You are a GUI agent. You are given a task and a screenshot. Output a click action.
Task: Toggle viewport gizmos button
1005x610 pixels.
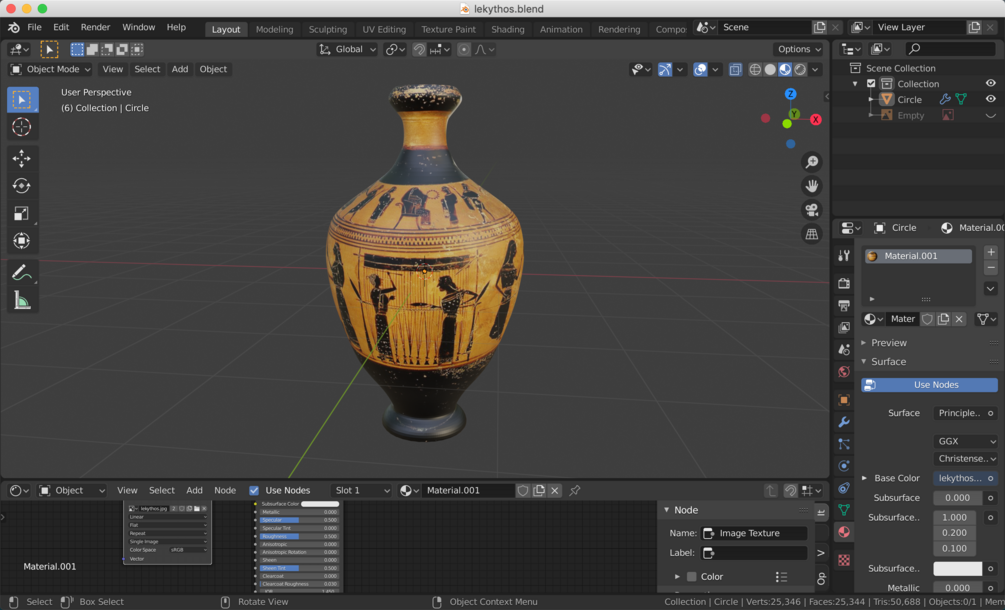(665, 69)
